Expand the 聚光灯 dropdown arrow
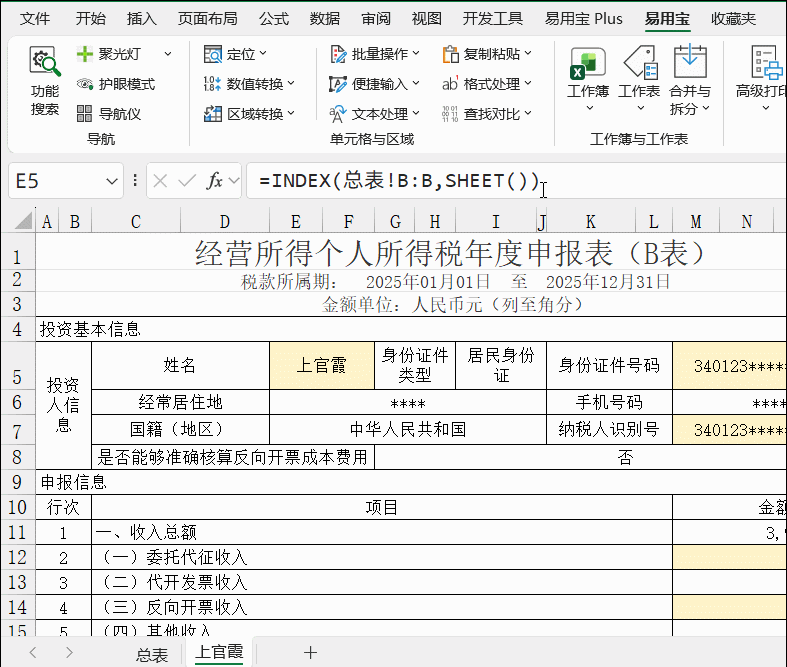787x667 pixels. tap(168, 54)
